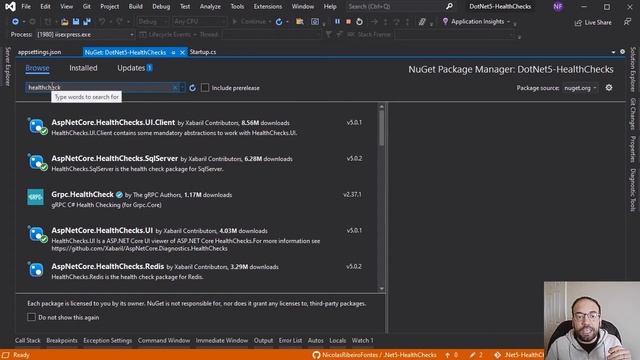Switch to the appsettings.json tab
640x360 pixels.
pos(39,52)
